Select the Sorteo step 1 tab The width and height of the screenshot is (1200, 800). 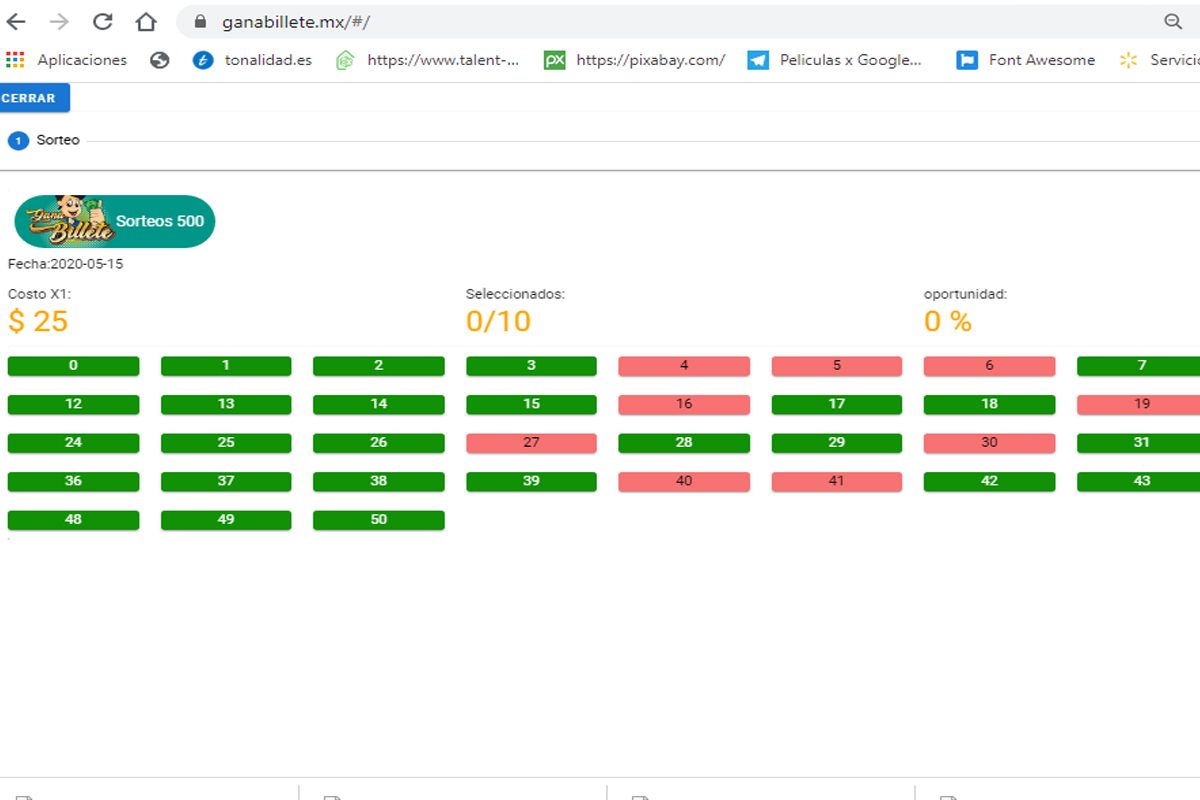click(x=44, y=141)
